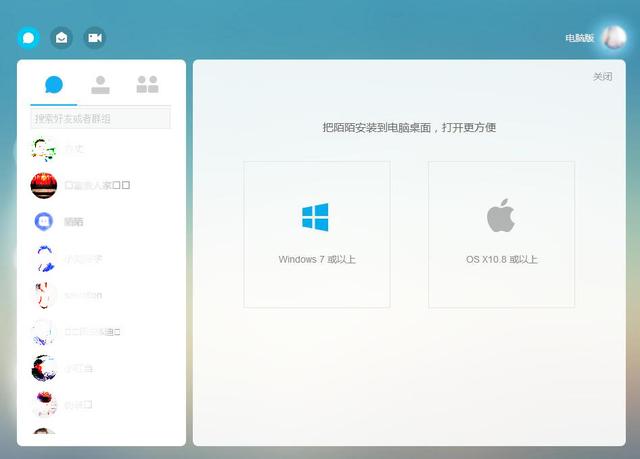Open chat with red lantern avatar contact
The width and height of the screenshot is (640, 459).
(100, 186)
